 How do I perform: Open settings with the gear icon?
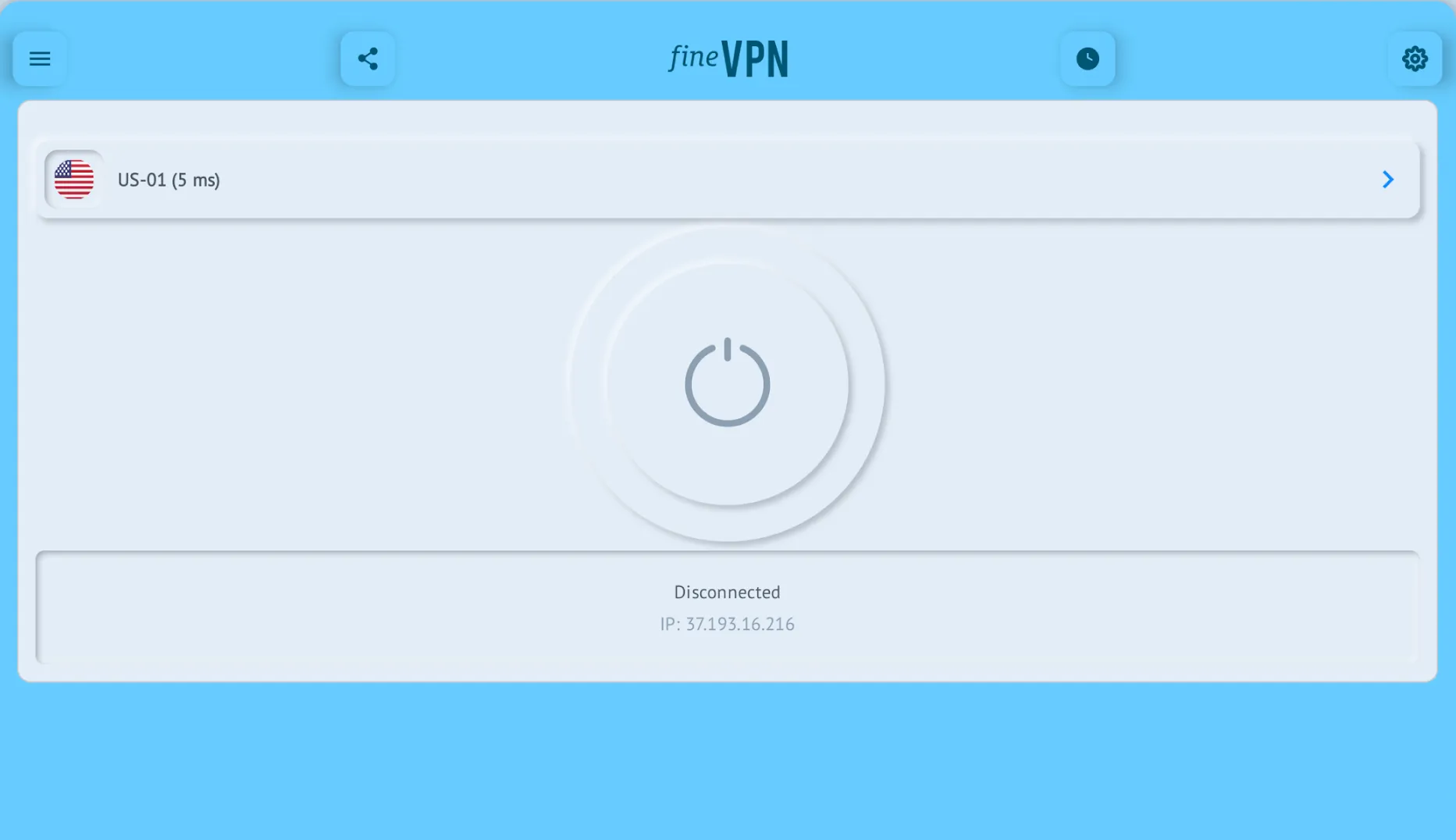(1415, 59)
